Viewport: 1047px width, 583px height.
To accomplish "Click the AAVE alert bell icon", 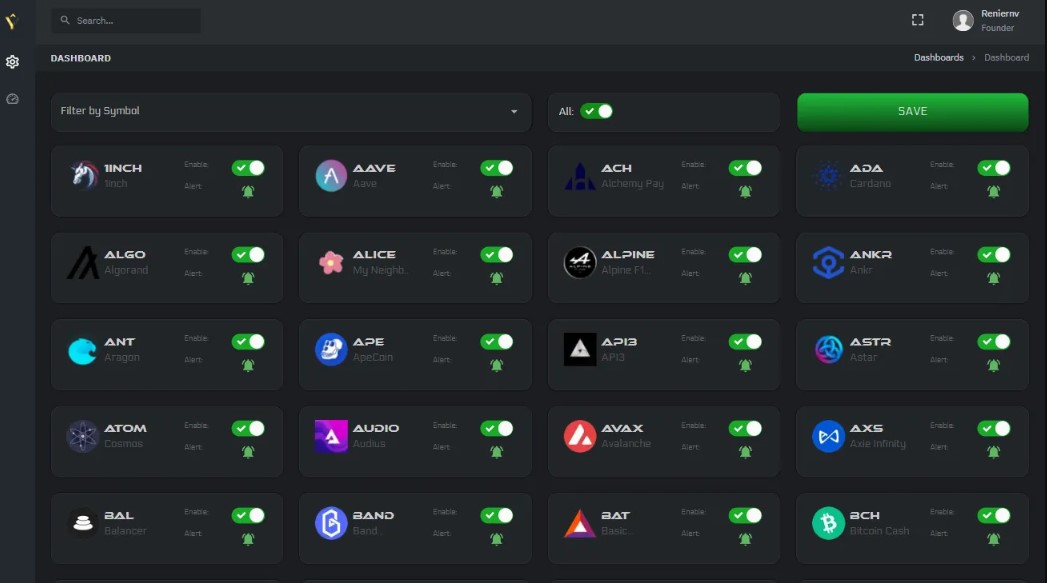I will coord(496,191).
